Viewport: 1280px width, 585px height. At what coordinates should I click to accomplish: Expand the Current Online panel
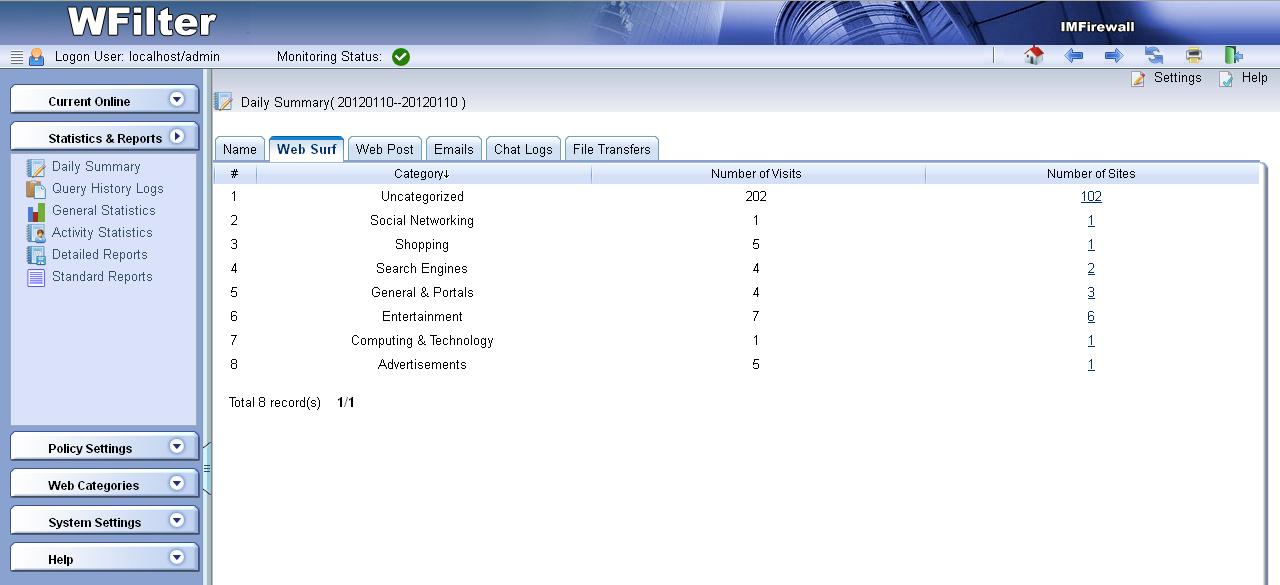click(177, 99)
